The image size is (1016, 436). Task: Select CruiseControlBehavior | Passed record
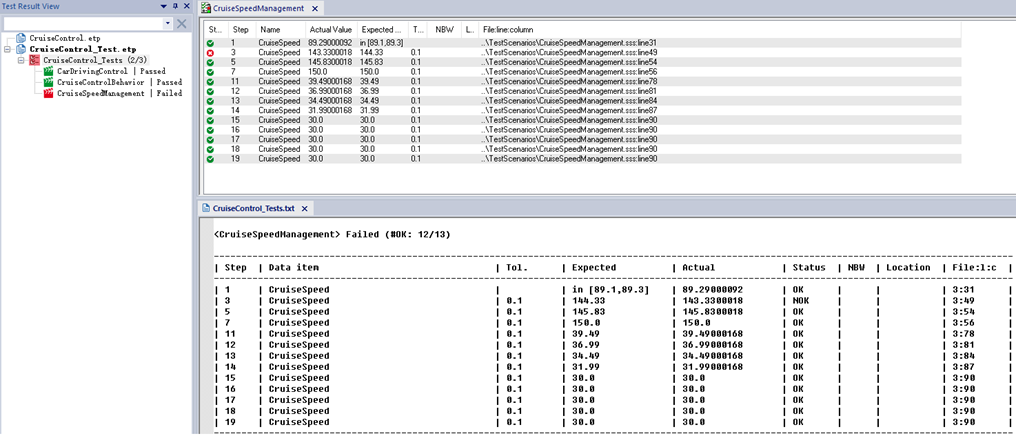(x=119, y=82)
